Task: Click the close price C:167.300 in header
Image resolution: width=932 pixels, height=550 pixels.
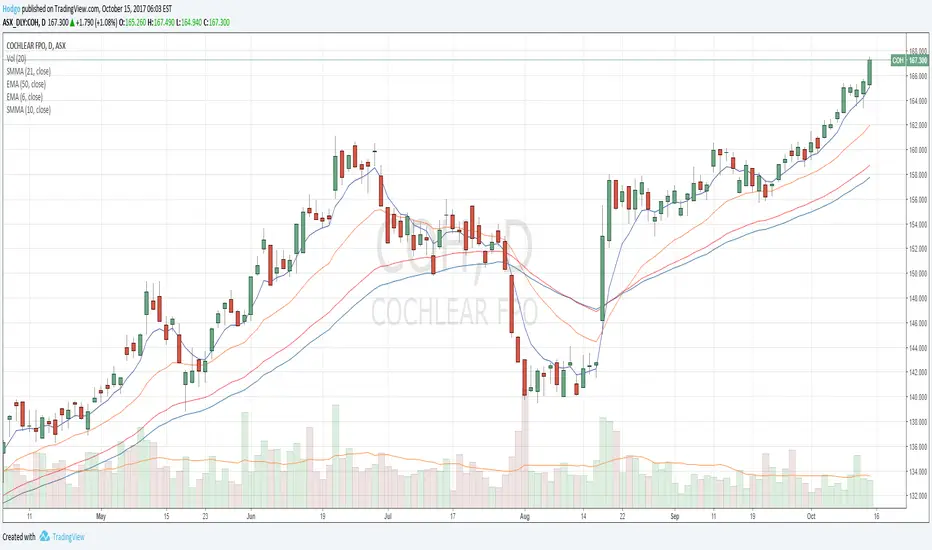Action: point(216,23)
